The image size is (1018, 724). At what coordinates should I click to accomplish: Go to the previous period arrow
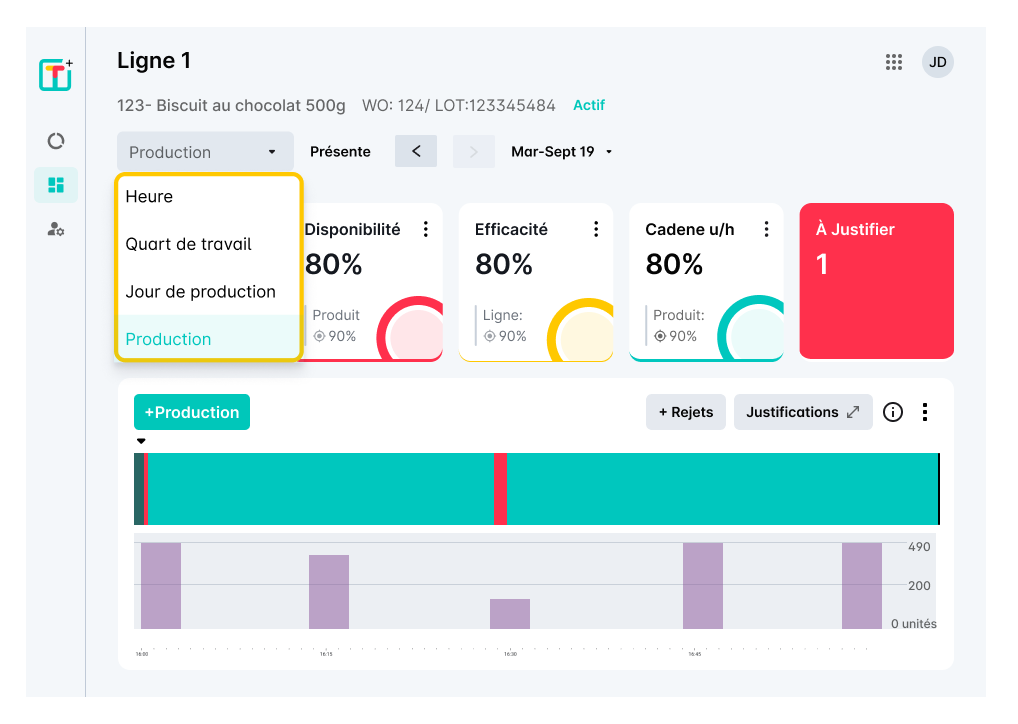pyautogui.click(x=416, y=151)
